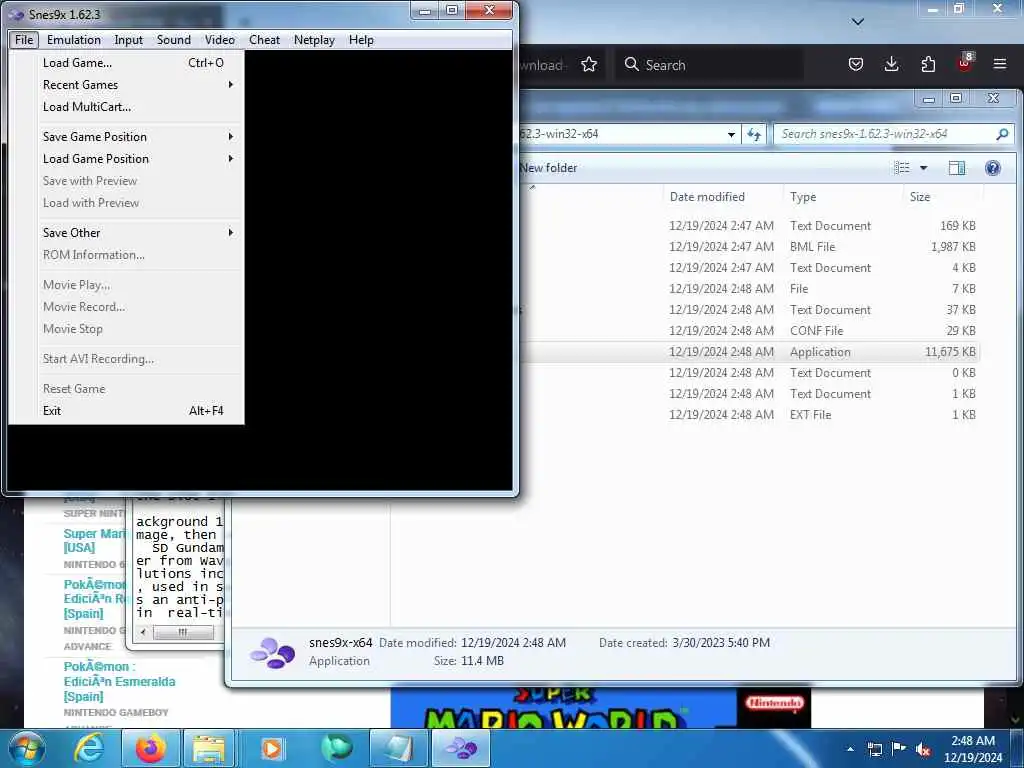1024x768 pixels.
Task: Click Explorer refresh button
Action: (754, 135)
